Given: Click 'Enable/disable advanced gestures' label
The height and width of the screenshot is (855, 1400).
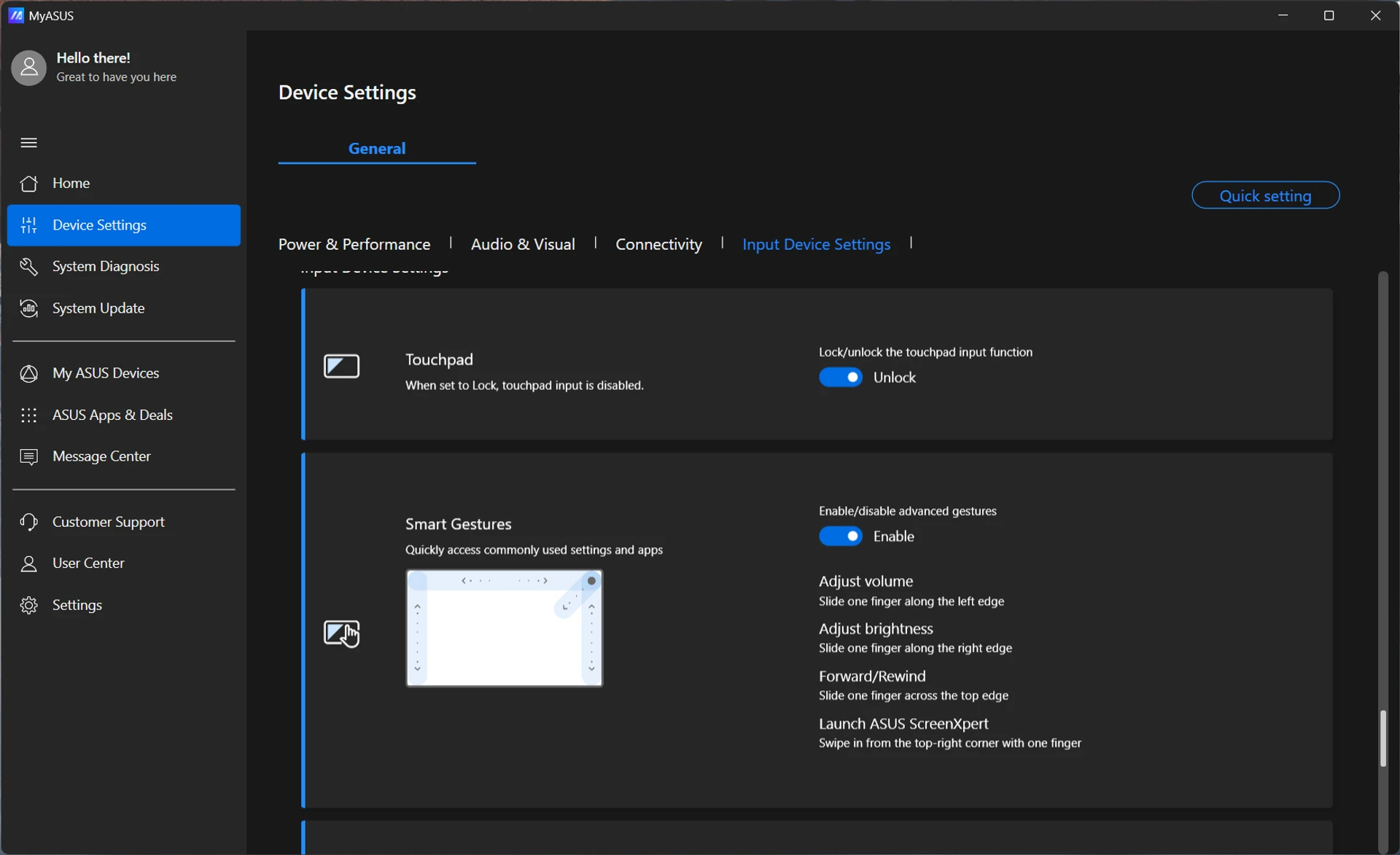Looking at the screenshot, I should tap(907, 511).
